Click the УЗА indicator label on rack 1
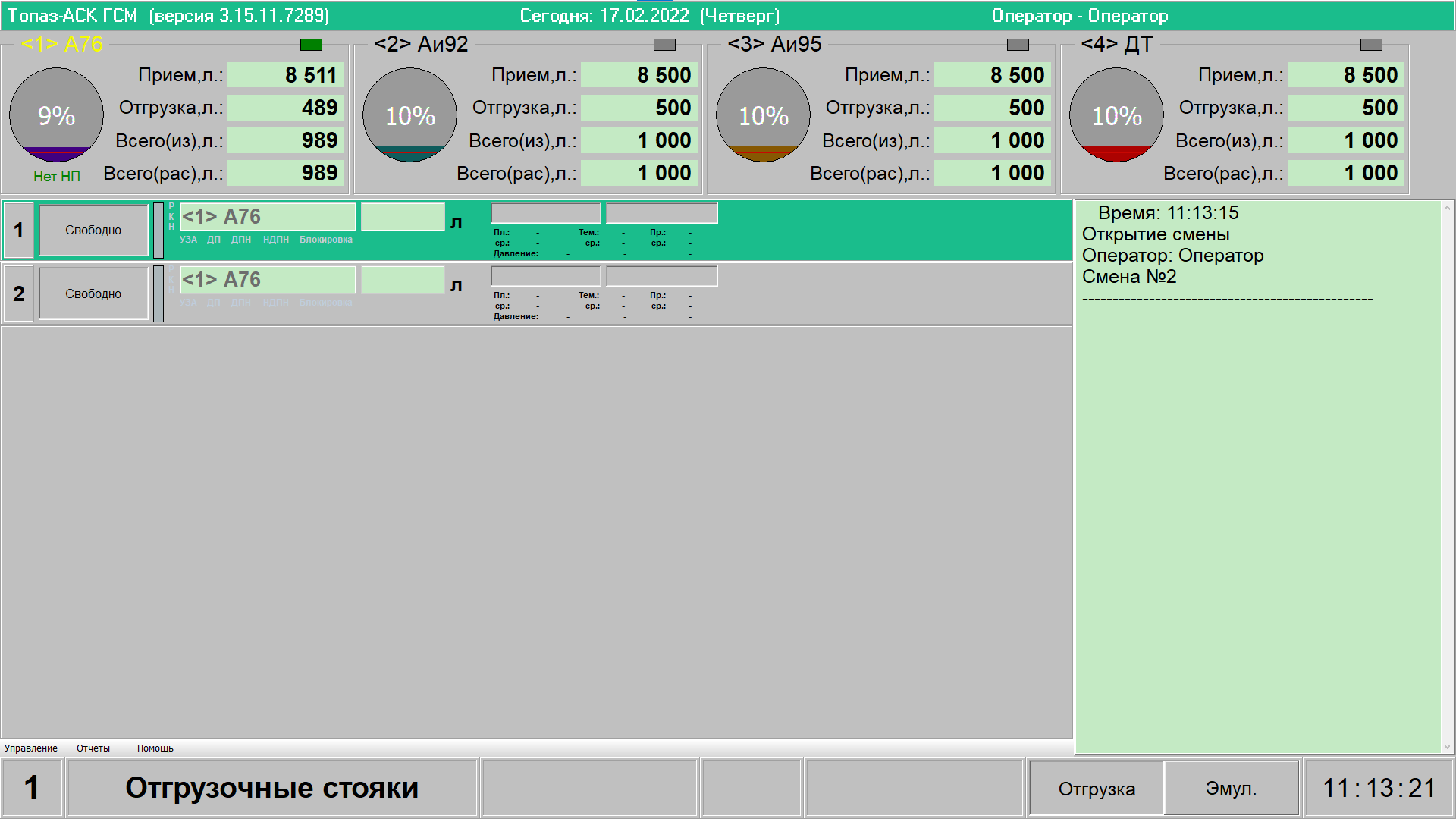This screenshot has width=1456, height=819. (x=188, y=240)
